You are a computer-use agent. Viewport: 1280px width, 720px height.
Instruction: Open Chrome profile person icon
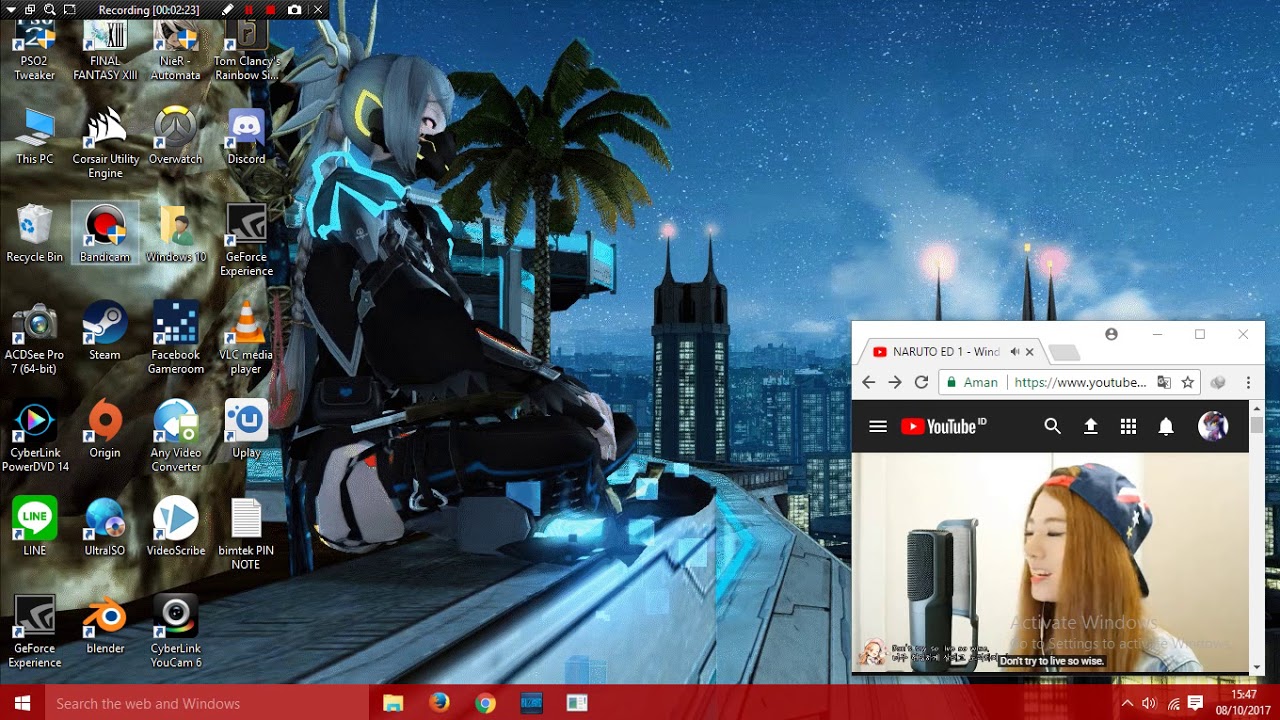point(1111,334)
